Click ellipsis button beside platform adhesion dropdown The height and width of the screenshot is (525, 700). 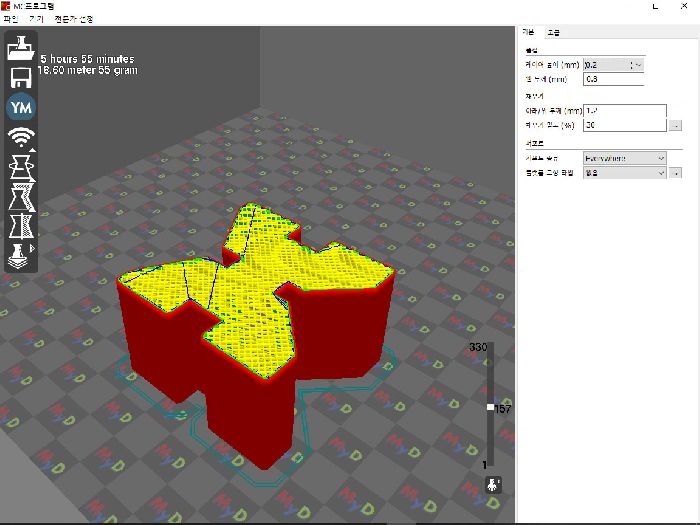coord(675,173)
